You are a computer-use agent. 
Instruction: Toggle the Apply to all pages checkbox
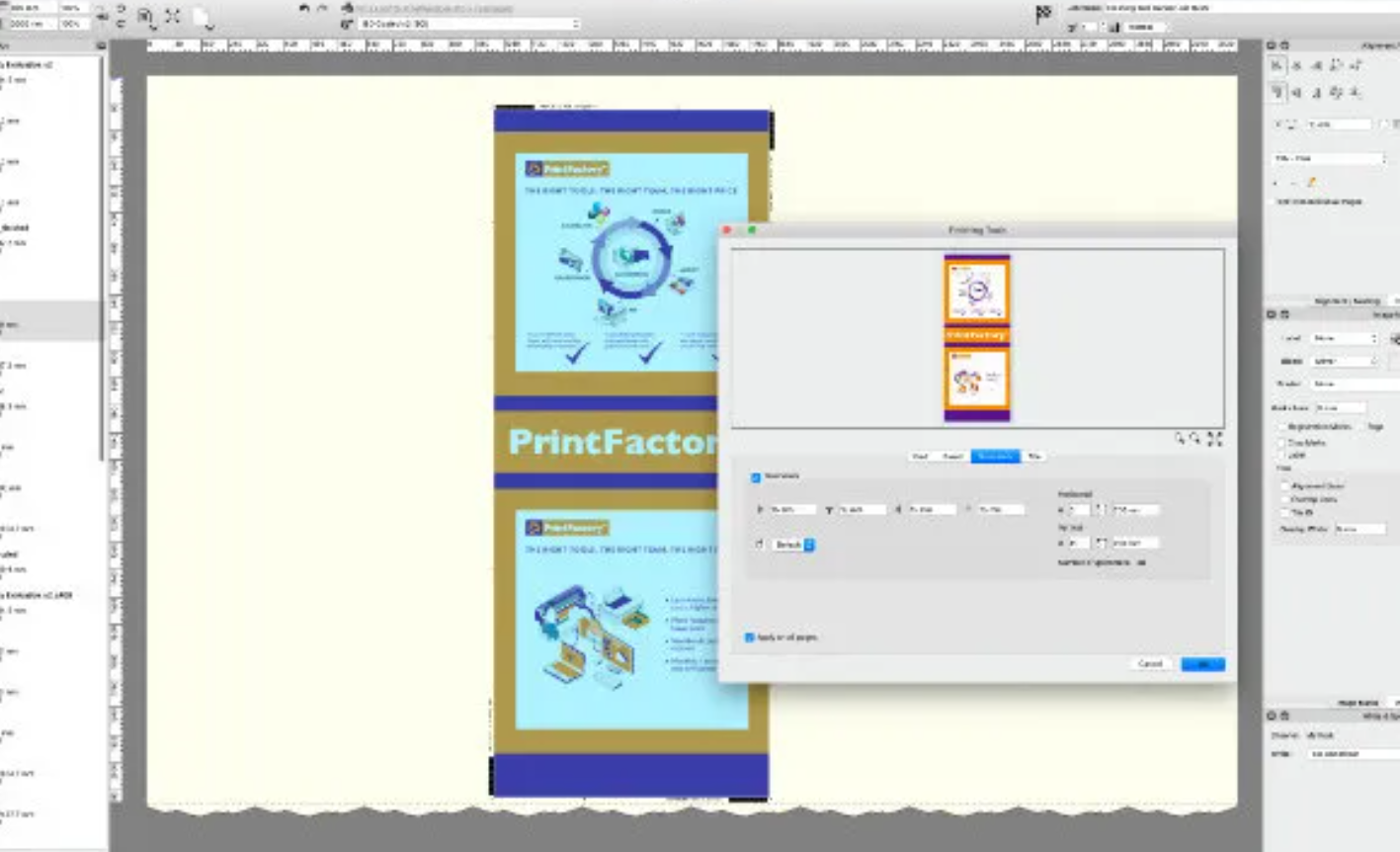749,638
